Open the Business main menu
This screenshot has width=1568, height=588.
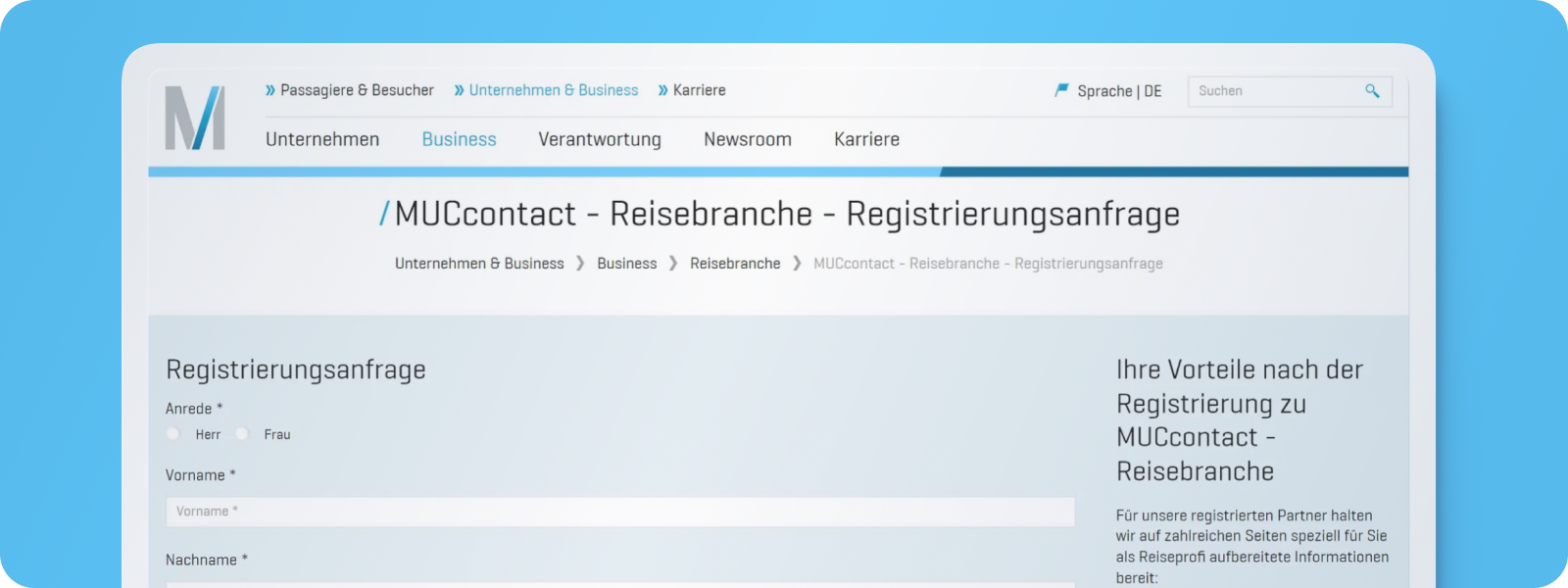(459, 139)
